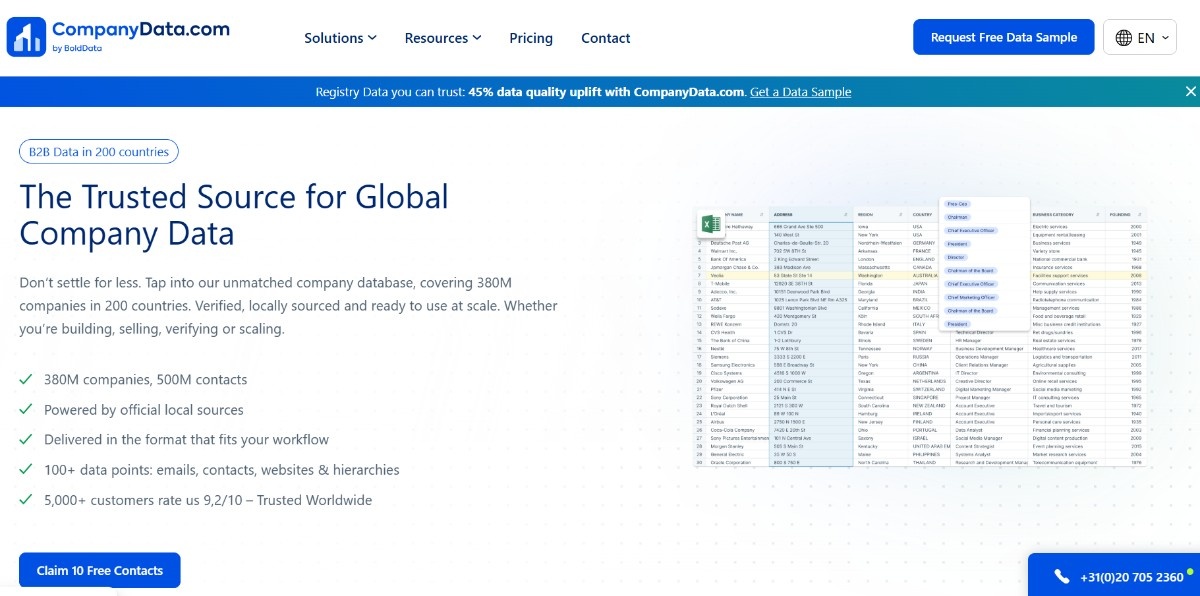Expand the Solutions dropdown menu
This screenshot has height=596, width=1200.
340,38
